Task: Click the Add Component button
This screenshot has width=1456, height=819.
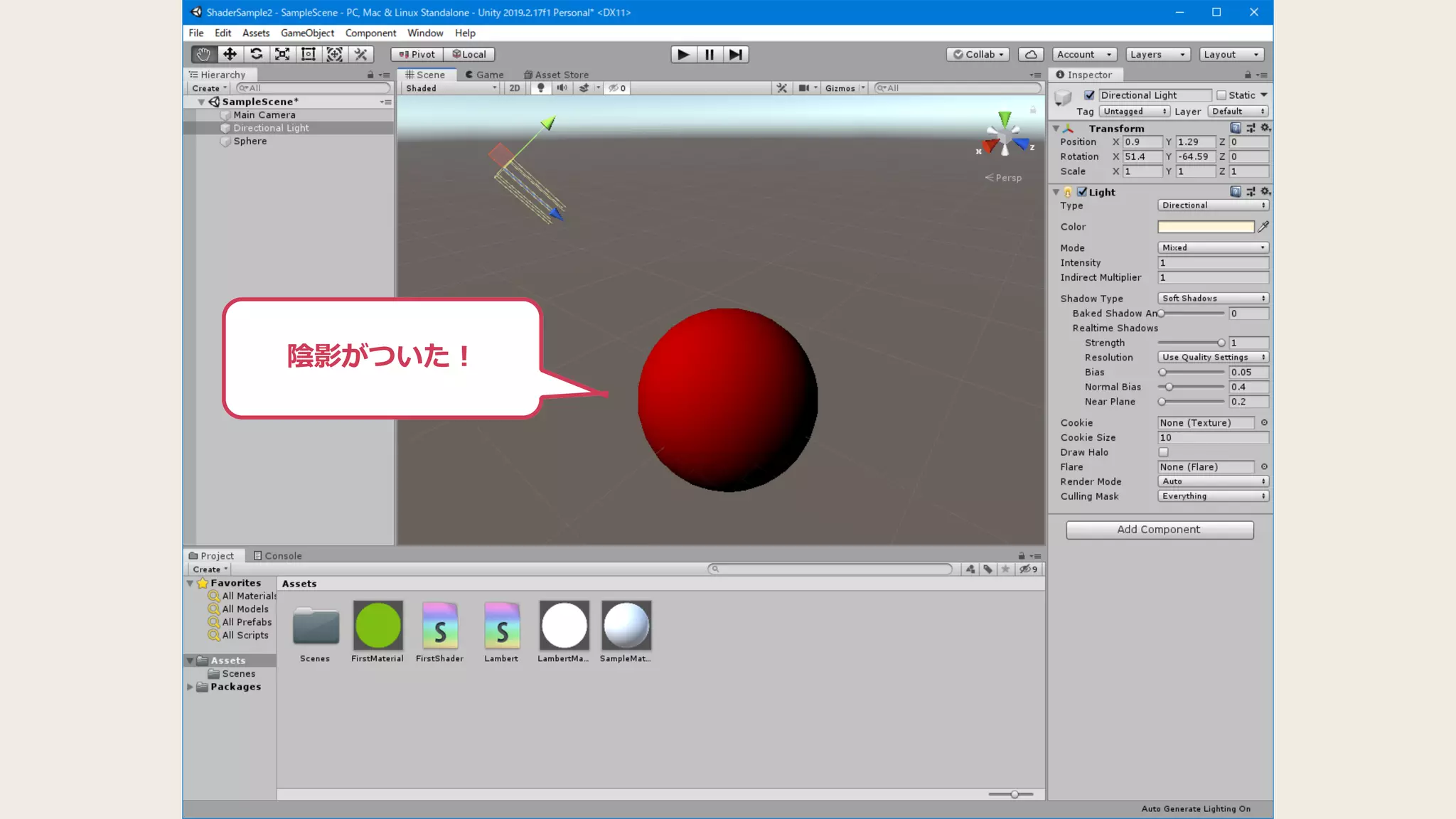Action: click(1160, 530)
